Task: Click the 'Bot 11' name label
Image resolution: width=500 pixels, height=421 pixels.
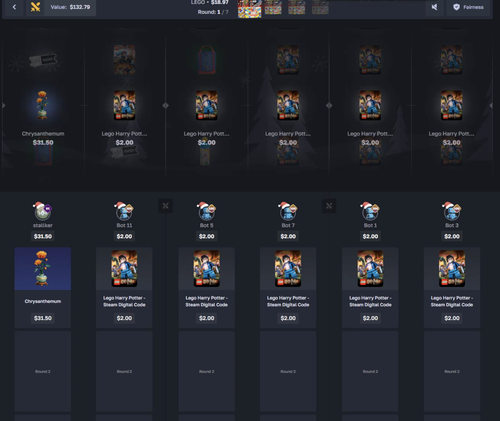Action: (124, 226)
